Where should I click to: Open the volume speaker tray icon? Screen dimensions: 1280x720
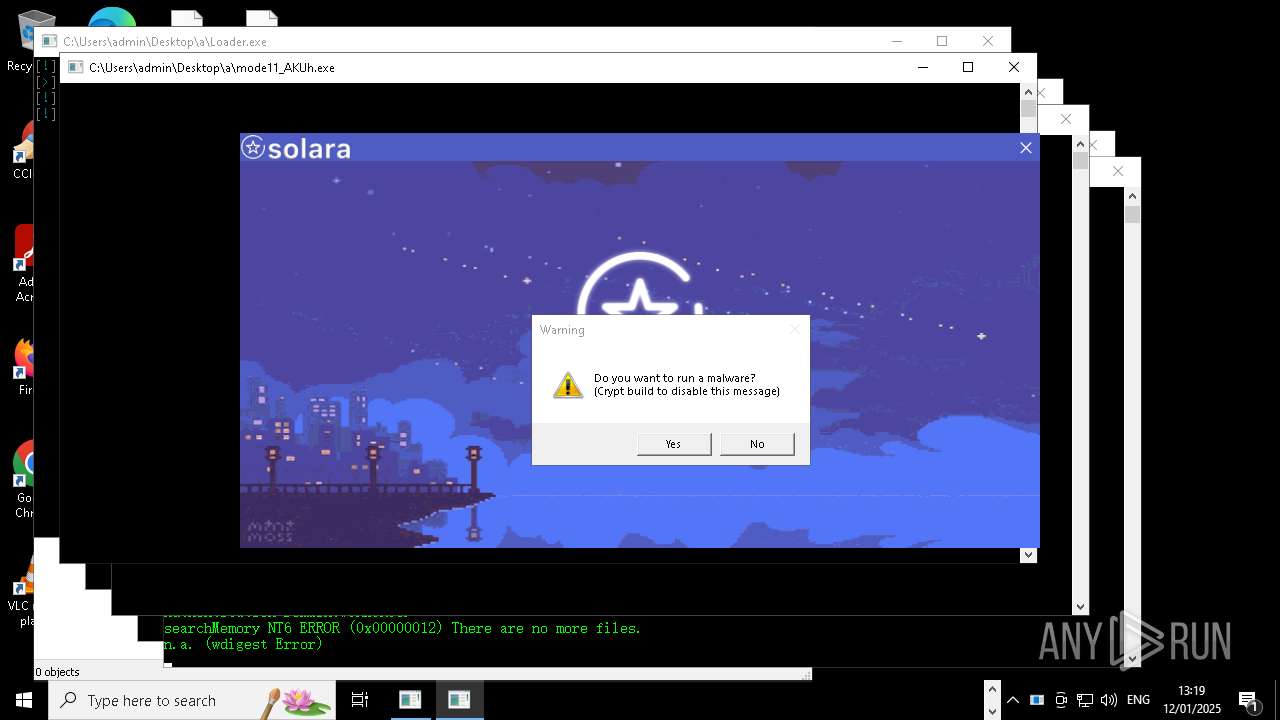click(x=1109, y=700)
